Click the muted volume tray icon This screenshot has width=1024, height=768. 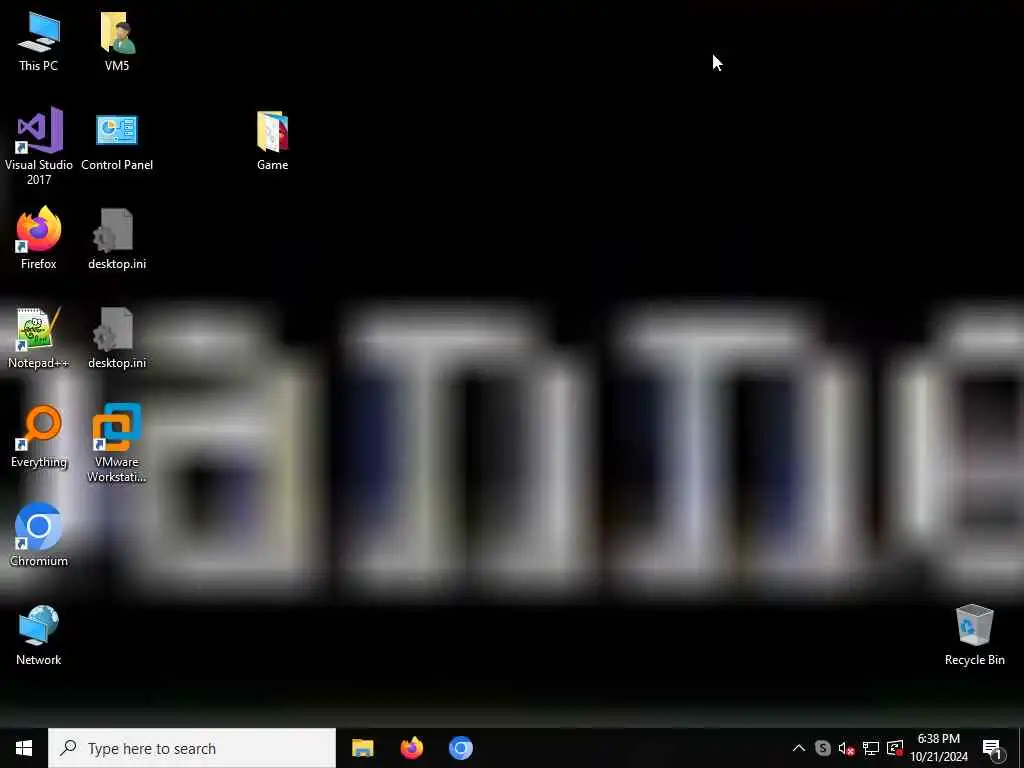coord(846,748)
